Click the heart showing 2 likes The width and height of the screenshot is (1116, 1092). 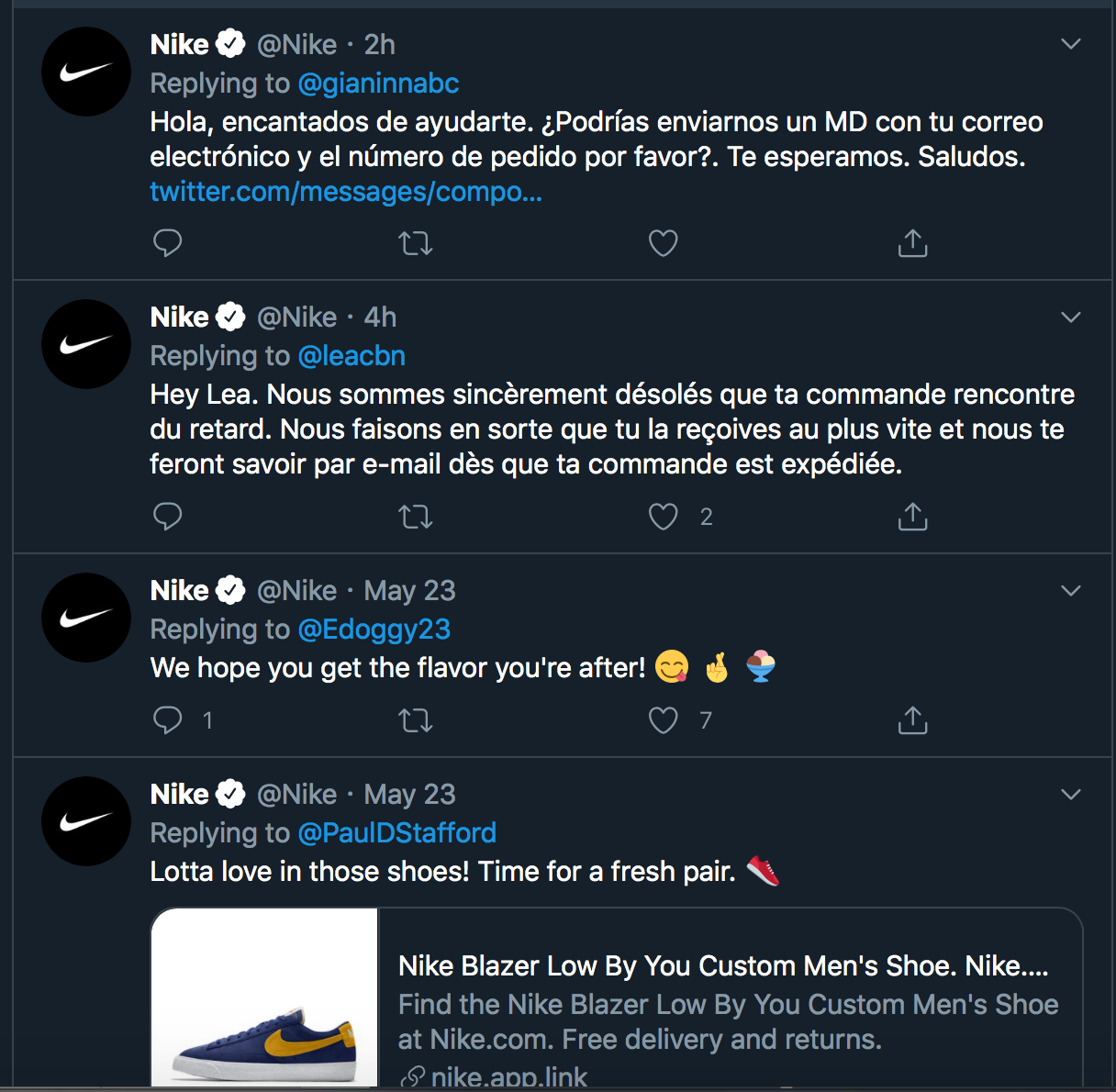(663, 517)
